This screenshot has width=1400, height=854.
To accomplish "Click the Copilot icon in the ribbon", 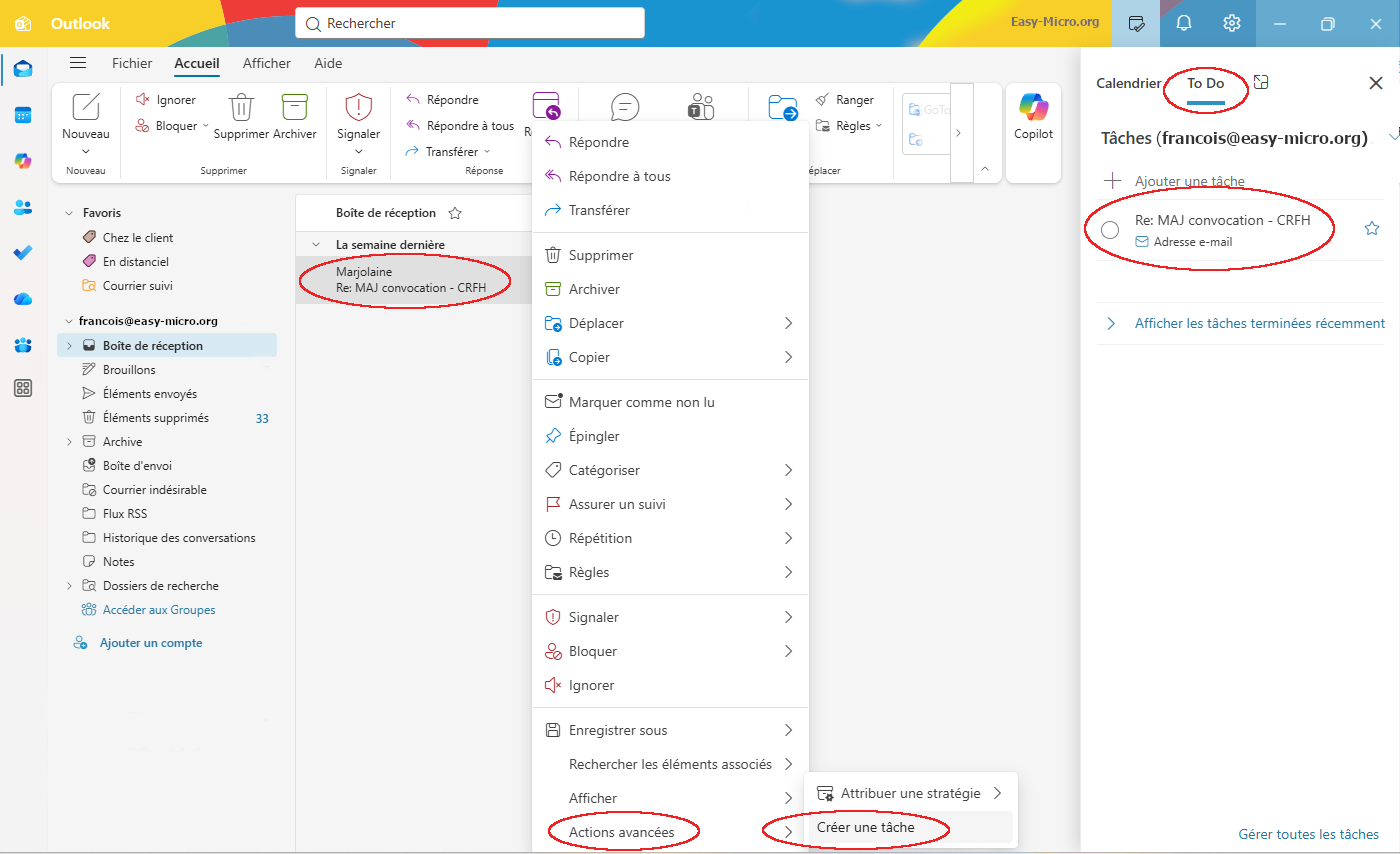I will coord(1033,108).
